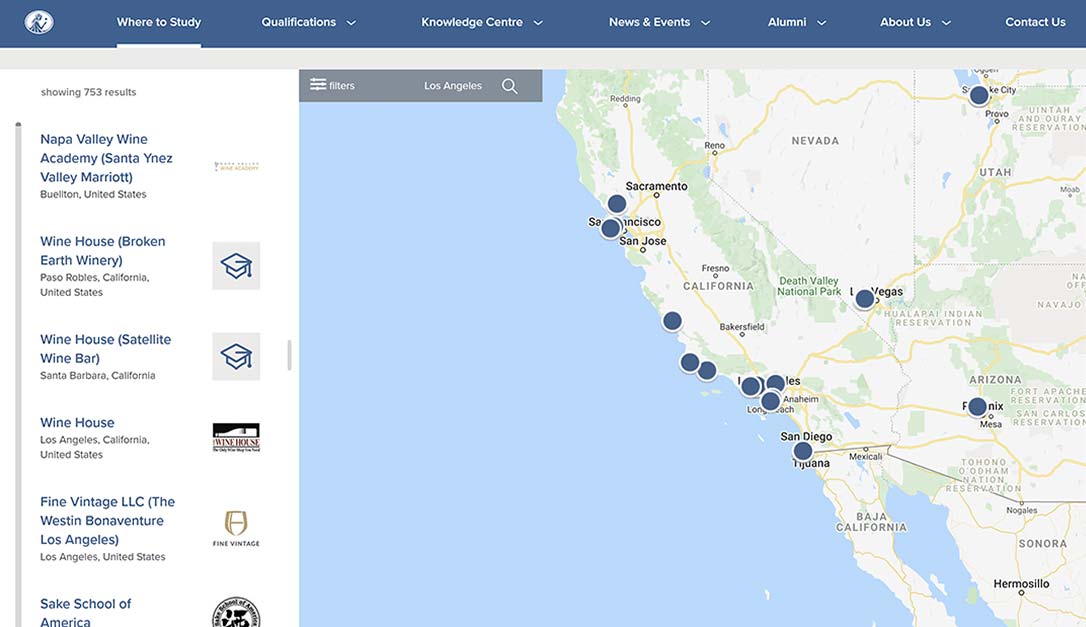Click graduation cap icon for Broken Earth Winery
1086x627 pixels.
click(x=236, y=266)
